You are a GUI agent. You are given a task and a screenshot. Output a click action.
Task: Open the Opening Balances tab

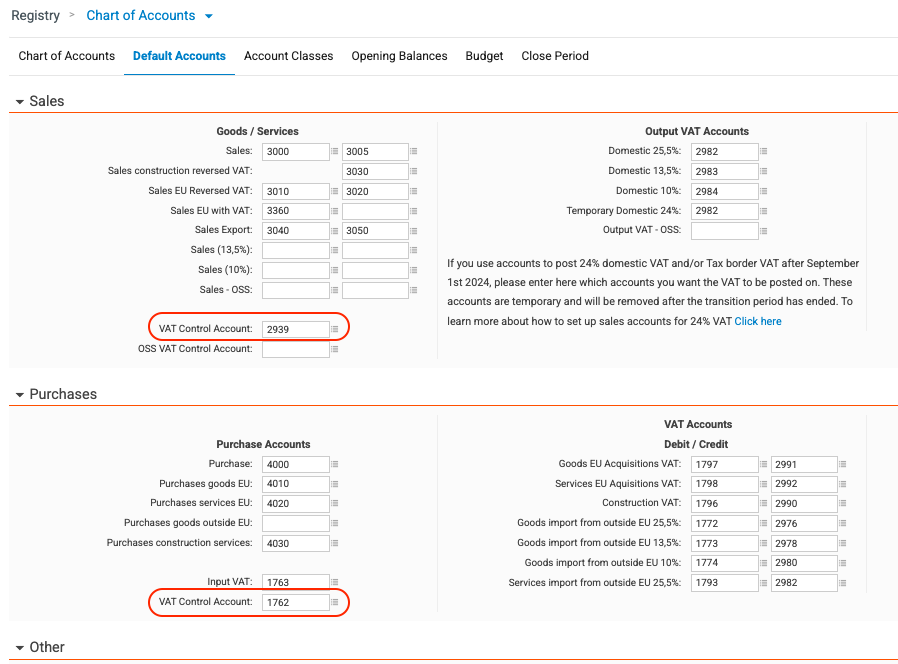click(399, 56)
